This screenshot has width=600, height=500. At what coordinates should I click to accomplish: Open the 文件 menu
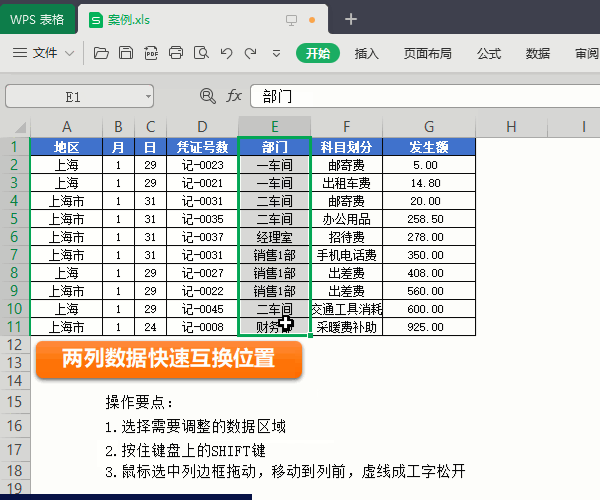[44, 53]
